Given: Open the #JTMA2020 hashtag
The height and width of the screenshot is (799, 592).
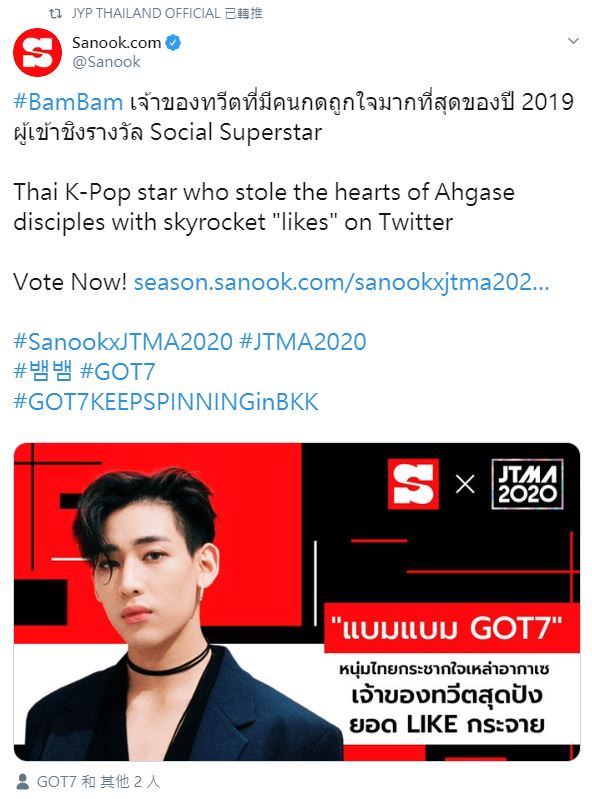Looking at the screenshot, I should coord(303,341).
